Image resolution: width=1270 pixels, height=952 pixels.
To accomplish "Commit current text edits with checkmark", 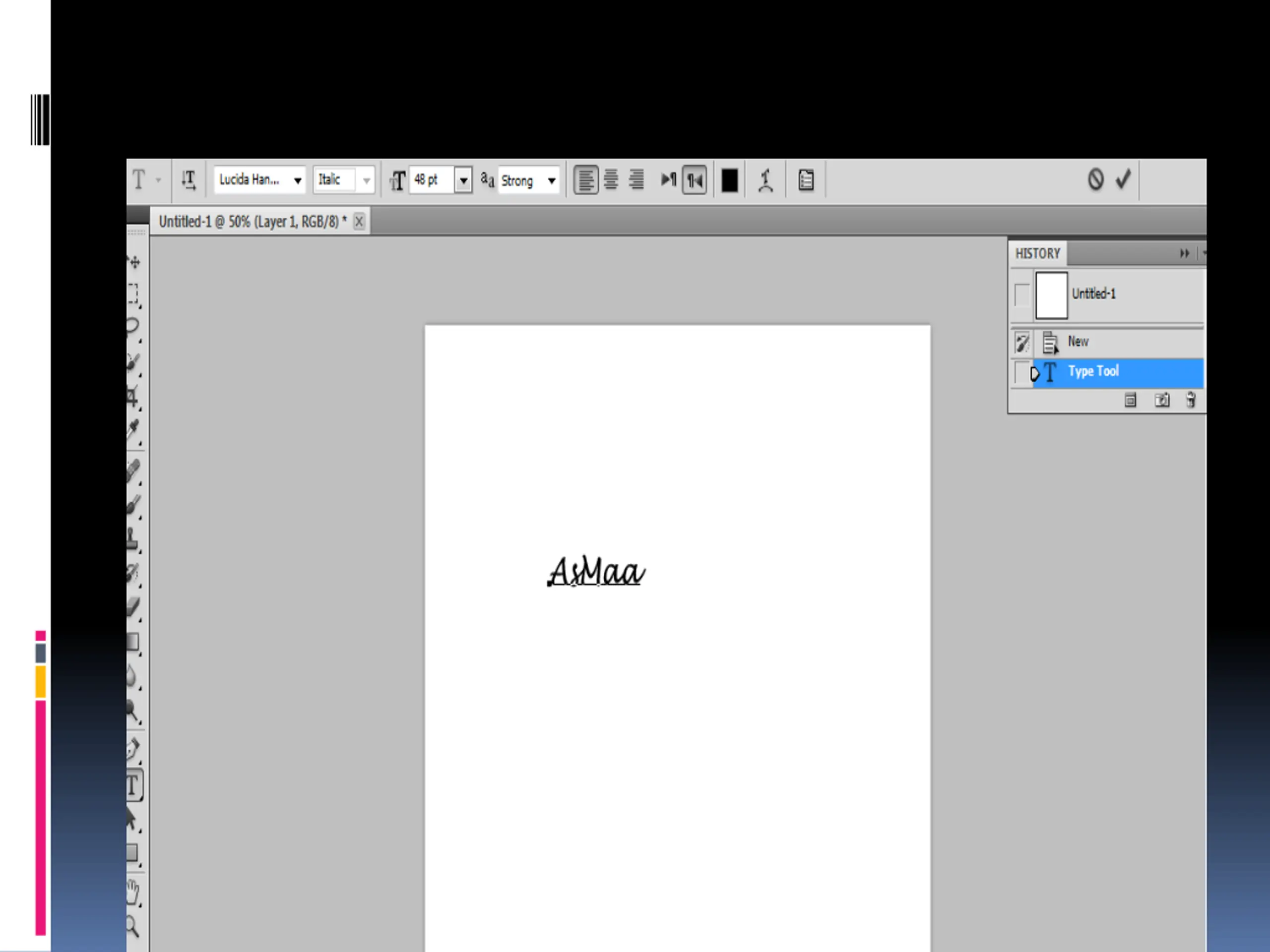I will coord(1124,178).
